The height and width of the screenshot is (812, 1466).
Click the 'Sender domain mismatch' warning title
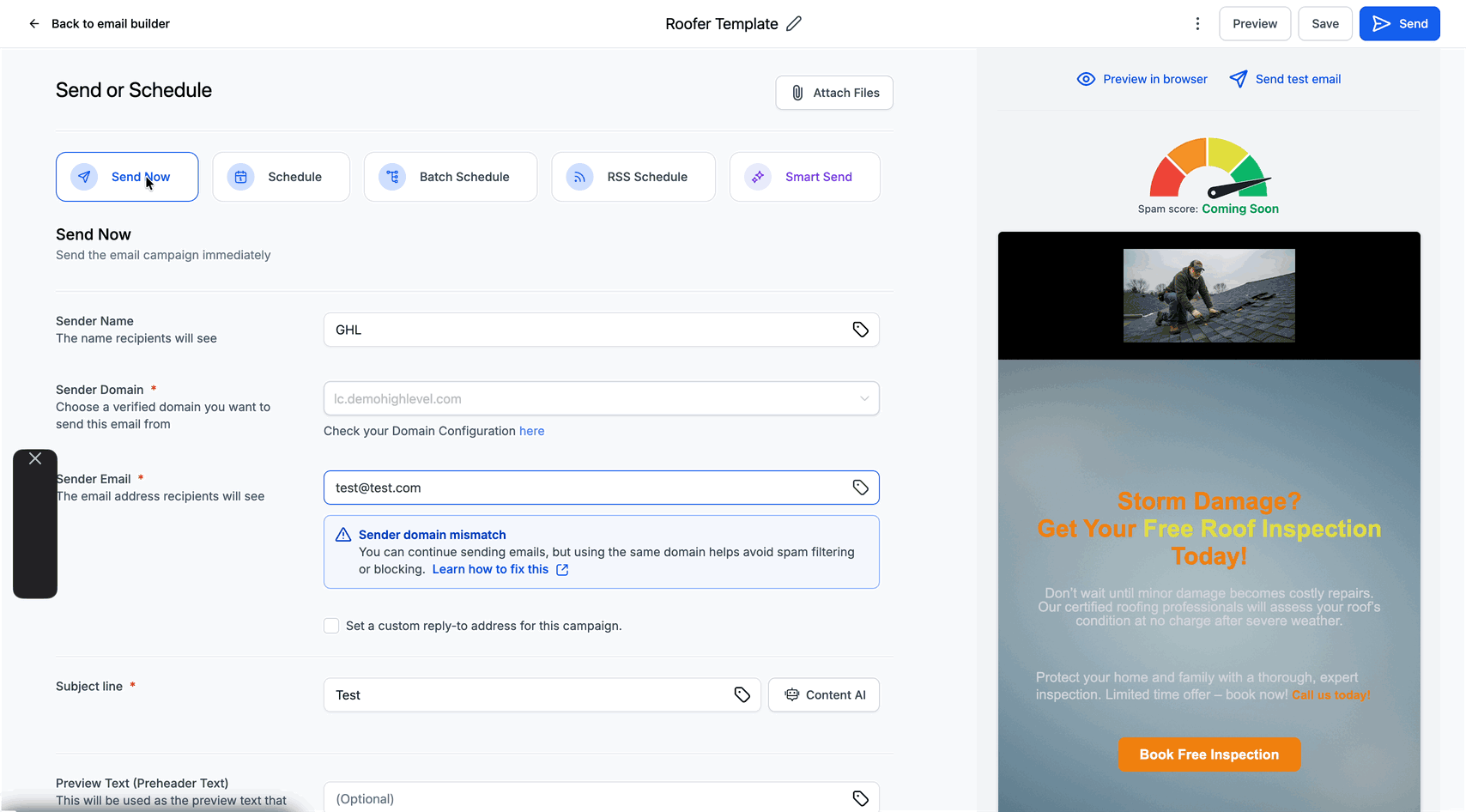point(433,535)
